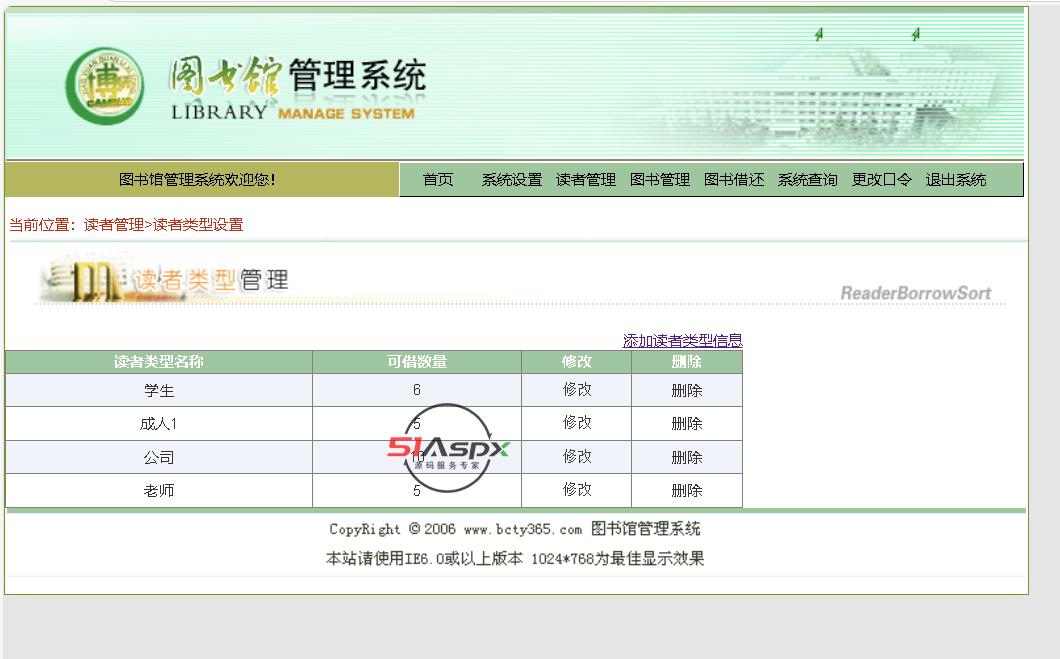Click 修改 in the 学生 row
1060x659 pixels.
(x=577, y=389)
